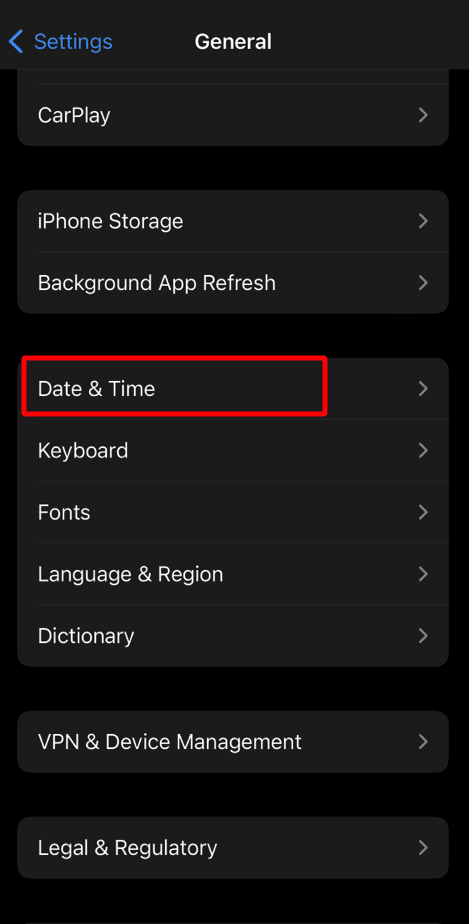
Task: Click the chevron next to CarPlay
Action: pyautogui.click(x=423, y=115)
